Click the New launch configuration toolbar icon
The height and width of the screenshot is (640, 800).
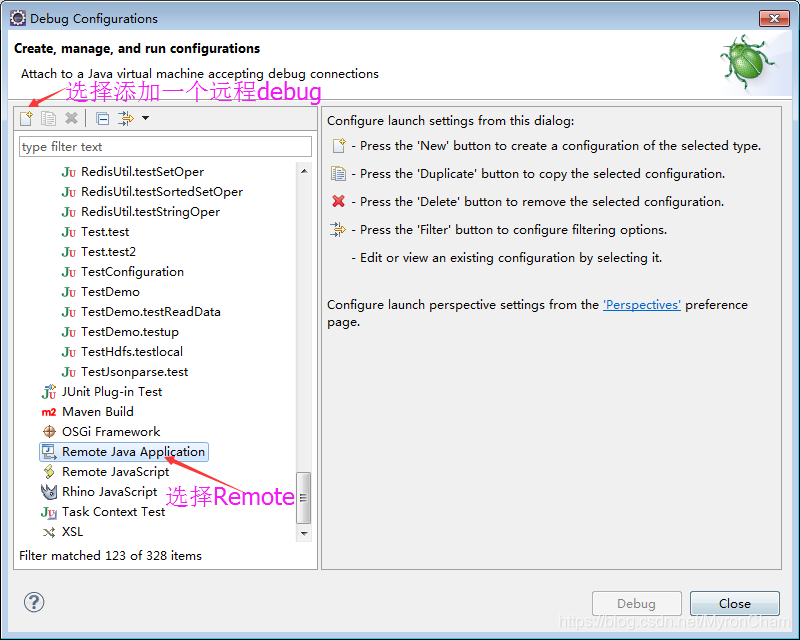click(27, 118)
